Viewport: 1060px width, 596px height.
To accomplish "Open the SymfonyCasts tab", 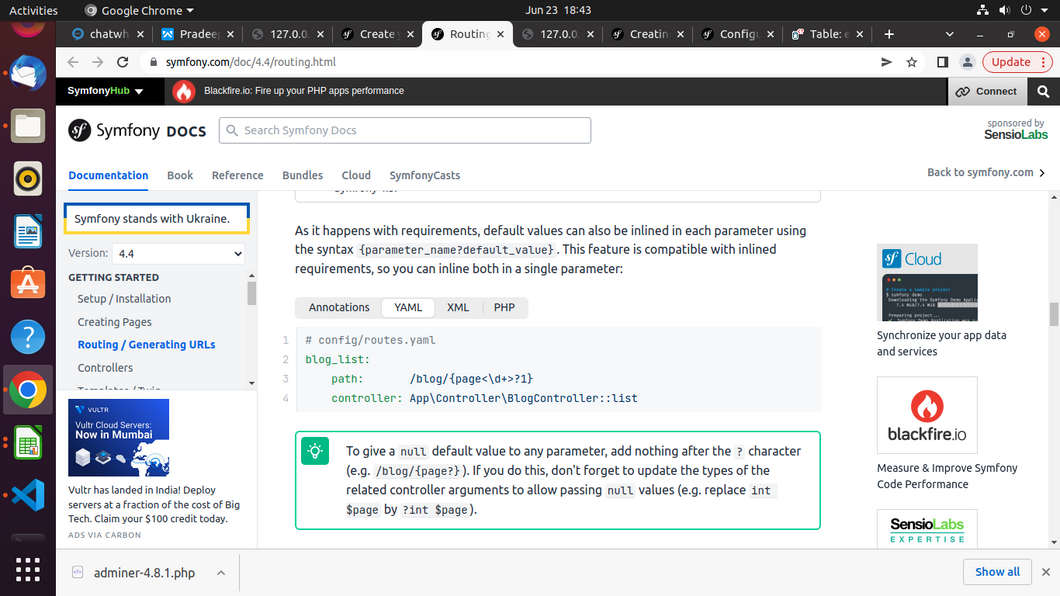I will [x=425, y=176].
